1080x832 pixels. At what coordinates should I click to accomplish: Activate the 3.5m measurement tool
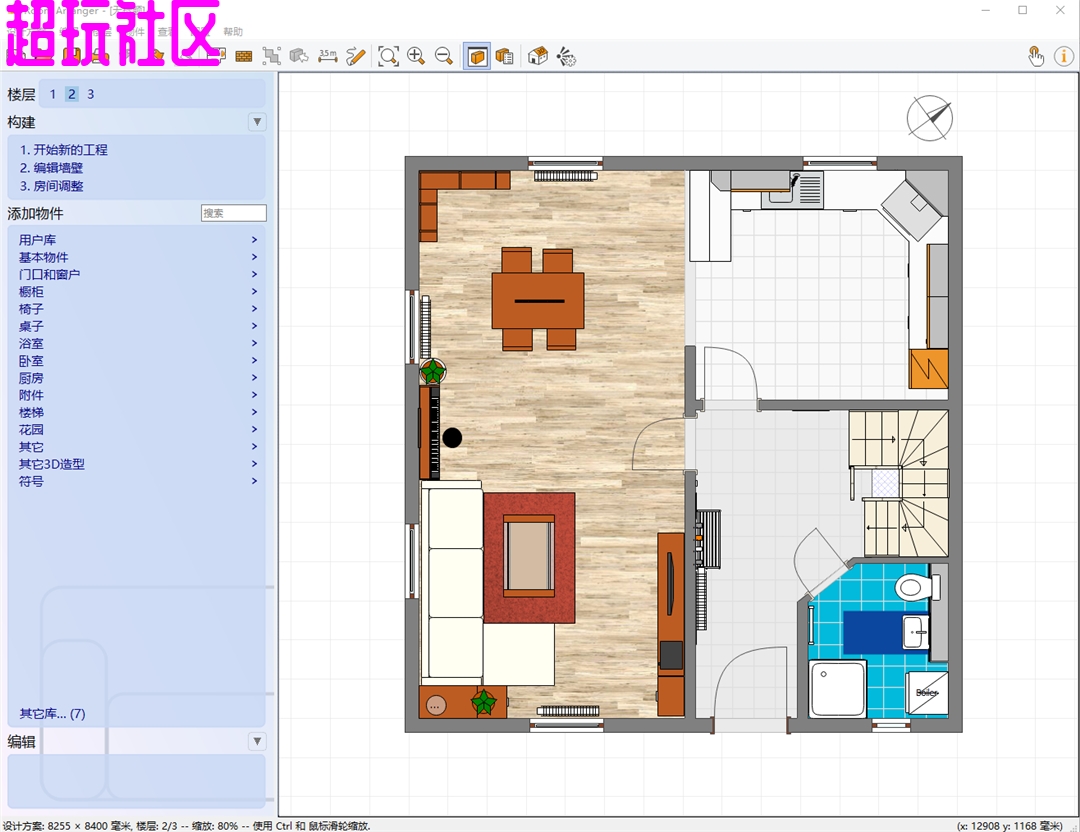(328, 56)
